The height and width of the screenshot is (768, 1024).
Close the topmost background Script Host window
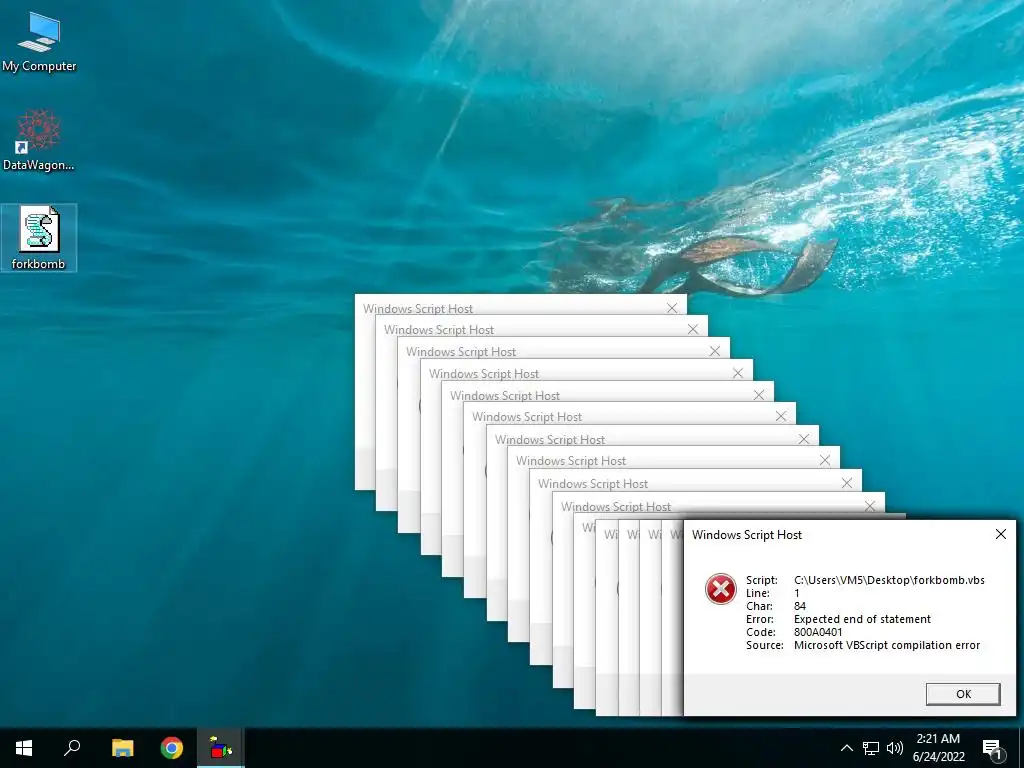pyautogui.click(x=672, y=308)
